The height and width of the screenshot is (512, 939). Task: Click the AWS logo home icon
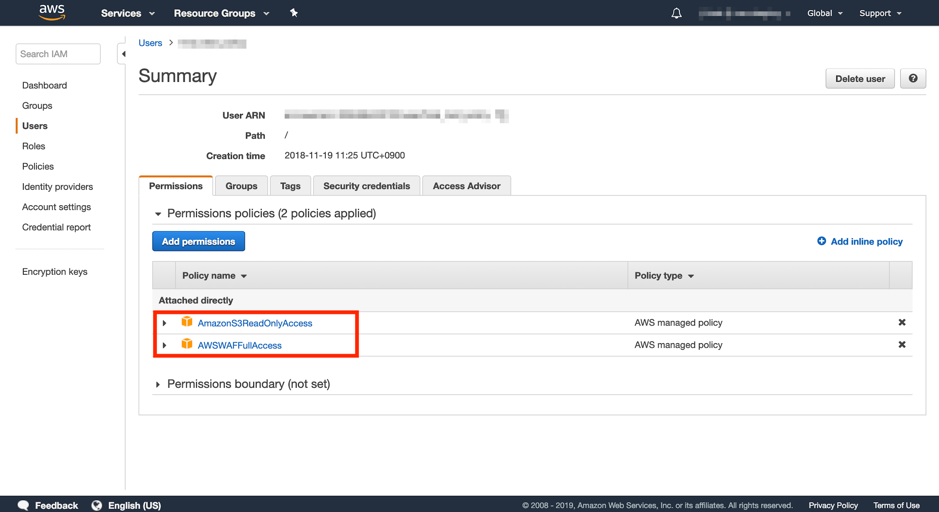52,13
